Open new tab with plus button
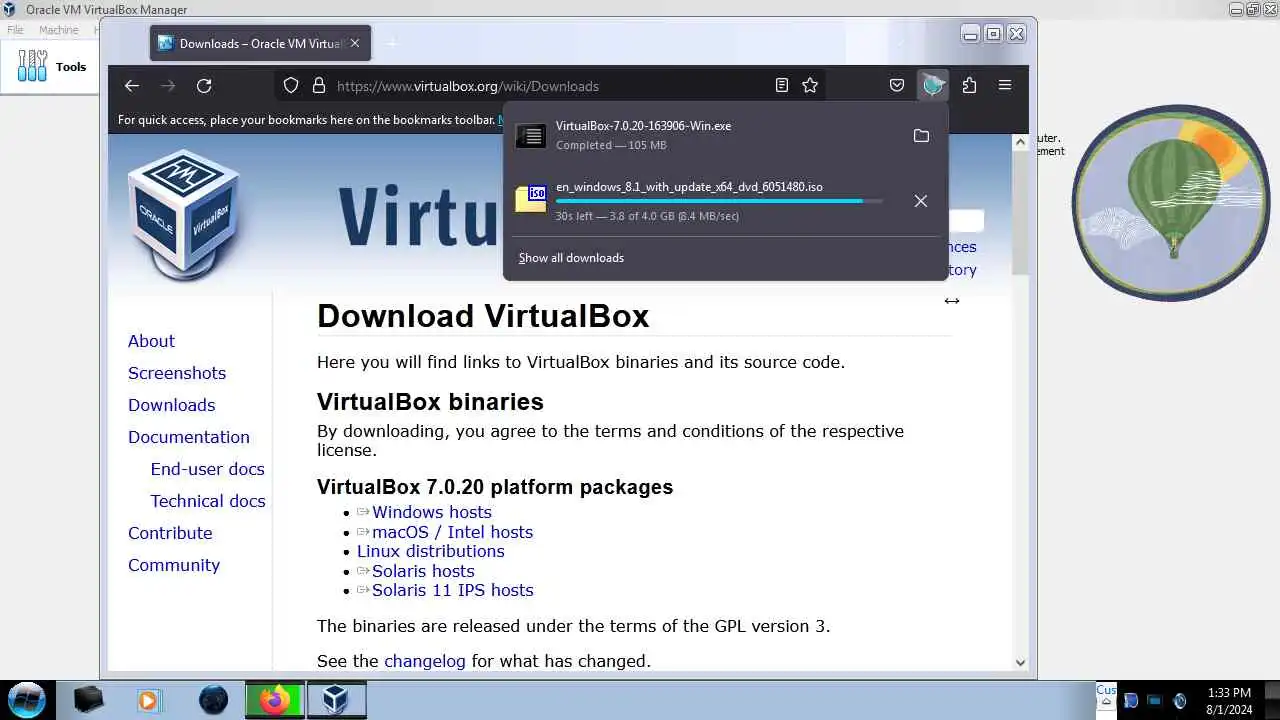Image resolution: width=1280 pixels, height=720 pixels. [391, 43]
